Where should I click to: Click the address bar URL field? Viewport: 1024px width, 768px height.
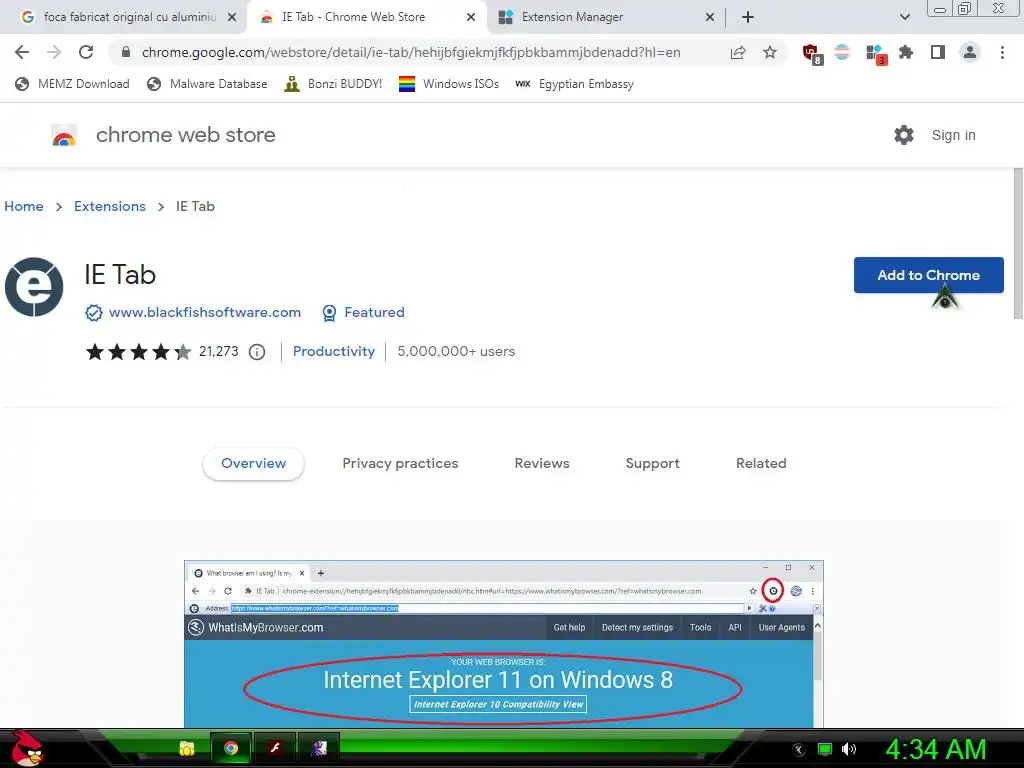click(411, 52)
